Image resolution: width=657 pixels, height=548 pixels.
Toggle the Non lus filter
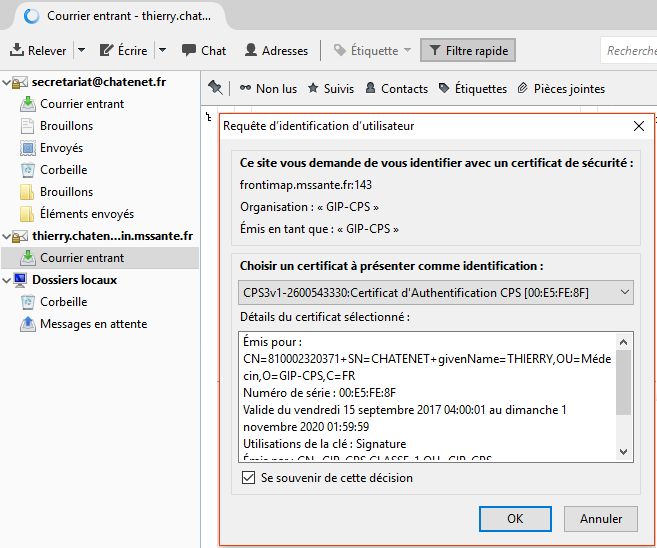tap(268, 88)
